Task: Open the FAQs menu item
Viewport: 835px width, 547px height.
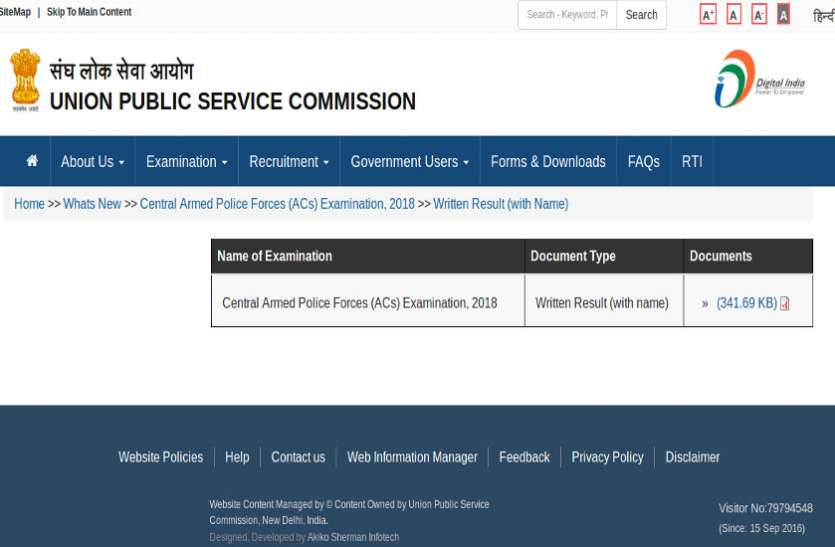Action: click(x=643, y=161)
